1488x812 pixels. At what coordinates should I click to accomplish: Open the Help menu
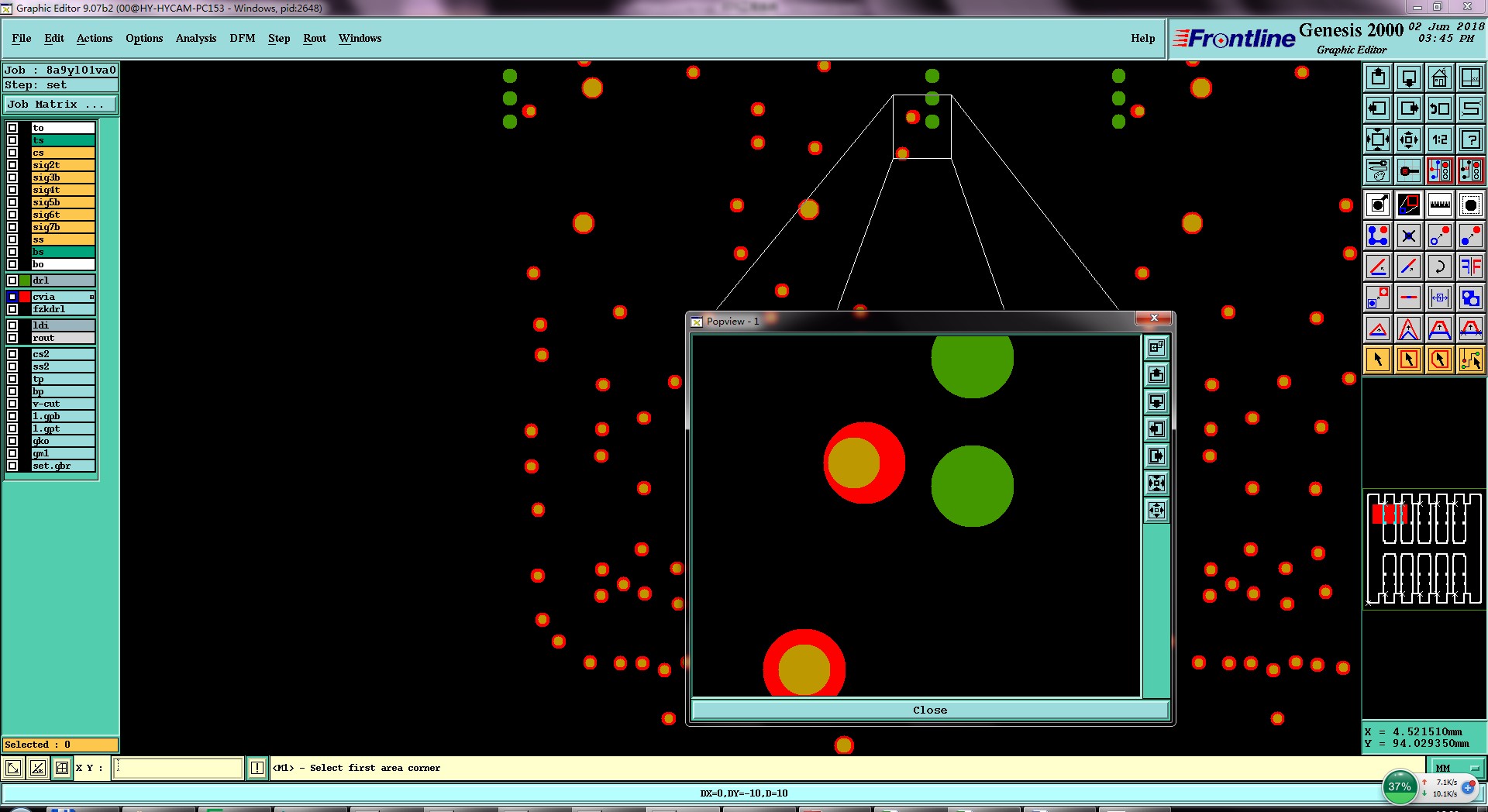(x=1142, y=38)
